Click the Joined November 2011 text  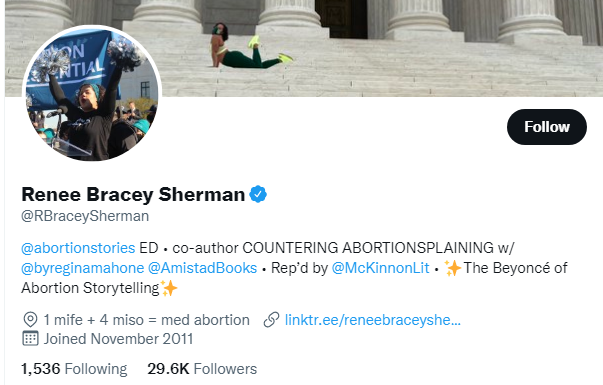(x=118, y=339)
